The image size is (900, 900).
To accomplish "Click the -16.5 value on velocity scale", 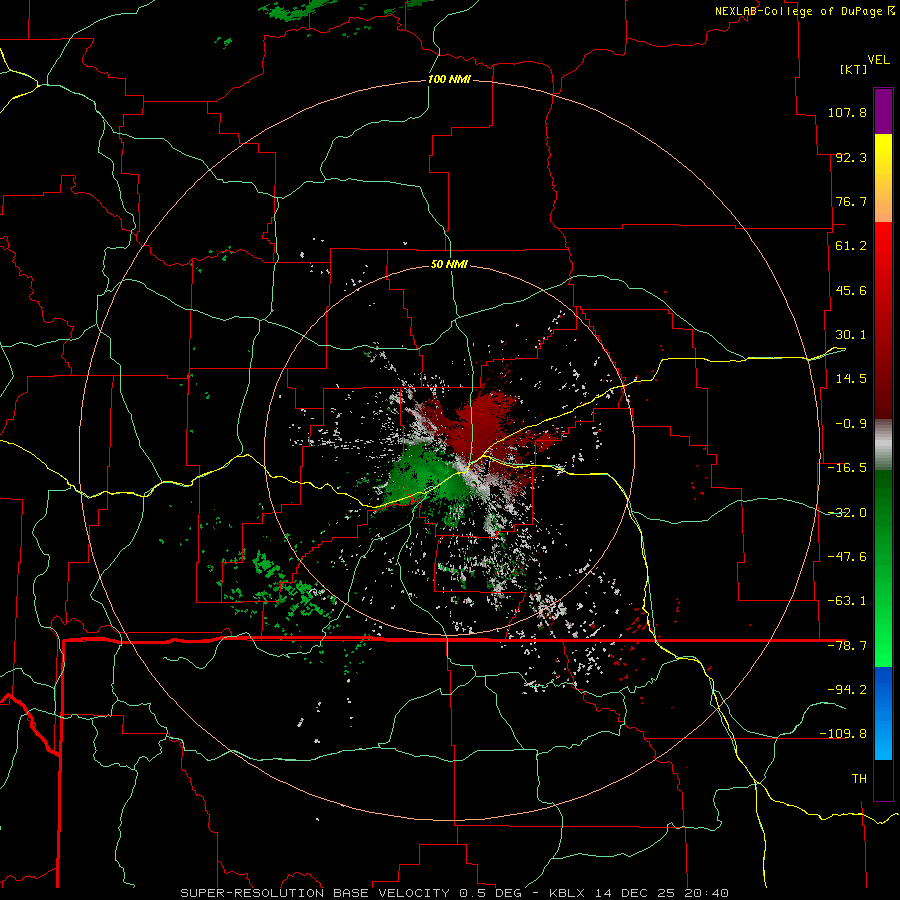I will (x=847, y=468).
